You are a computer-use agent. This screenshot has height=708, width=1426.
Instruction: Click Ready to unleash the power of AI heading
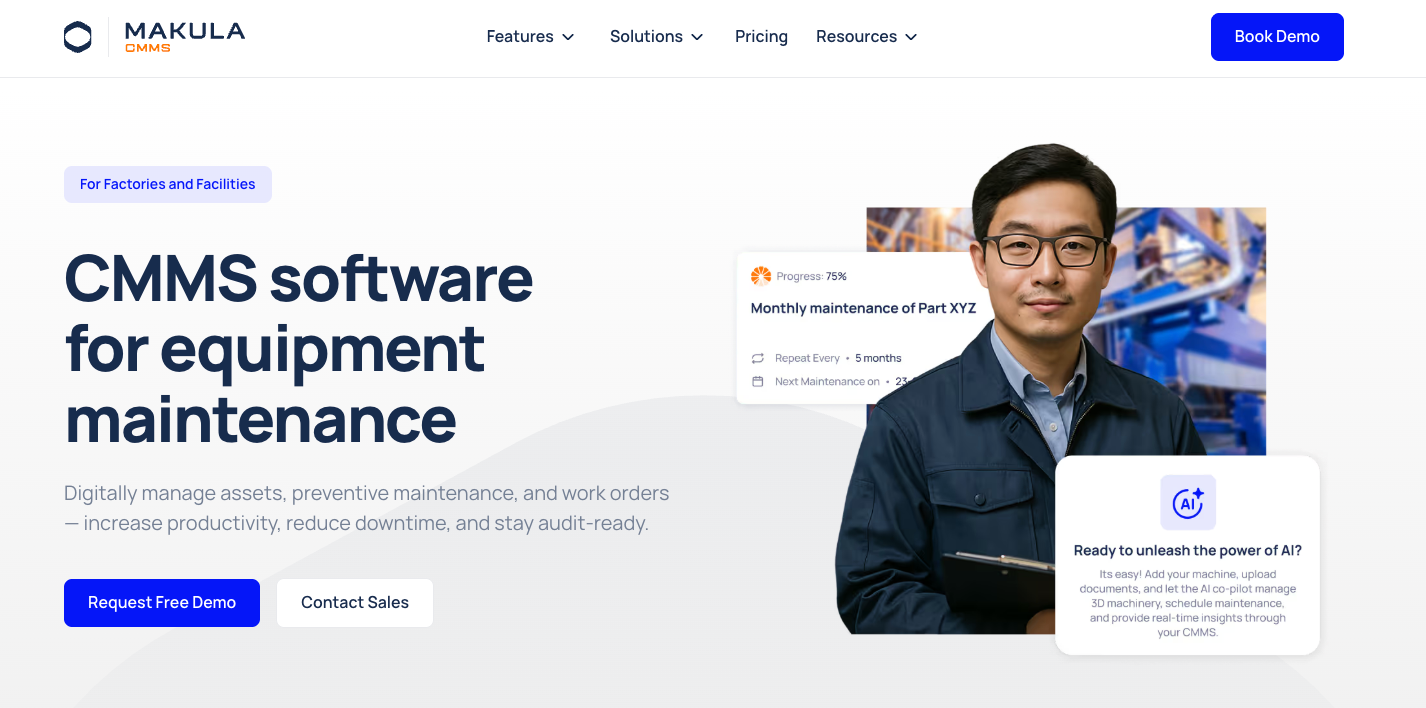pos(1188,550)
